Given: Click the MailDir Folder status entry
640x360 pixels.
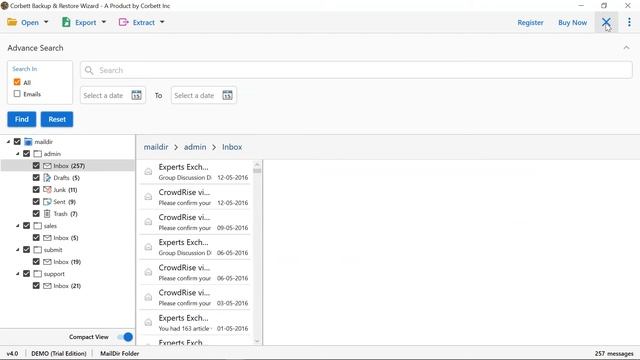Looking at the screenshot, I should point(120,353).
